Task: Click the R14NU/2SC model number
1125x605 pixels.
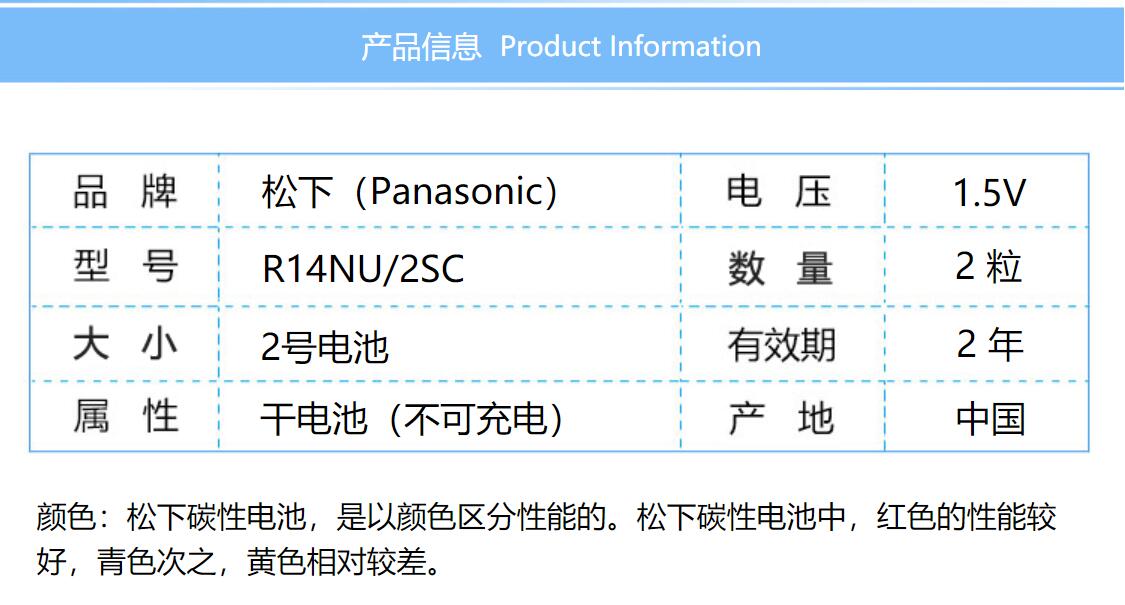Action: tap(363, 269)
